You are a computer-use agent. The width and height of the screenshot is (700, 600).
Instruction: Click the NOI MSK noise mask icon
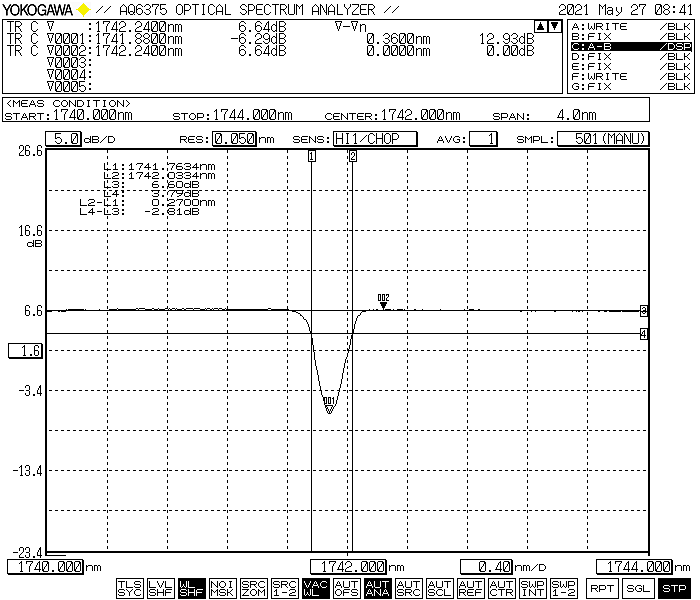point(222,588)
